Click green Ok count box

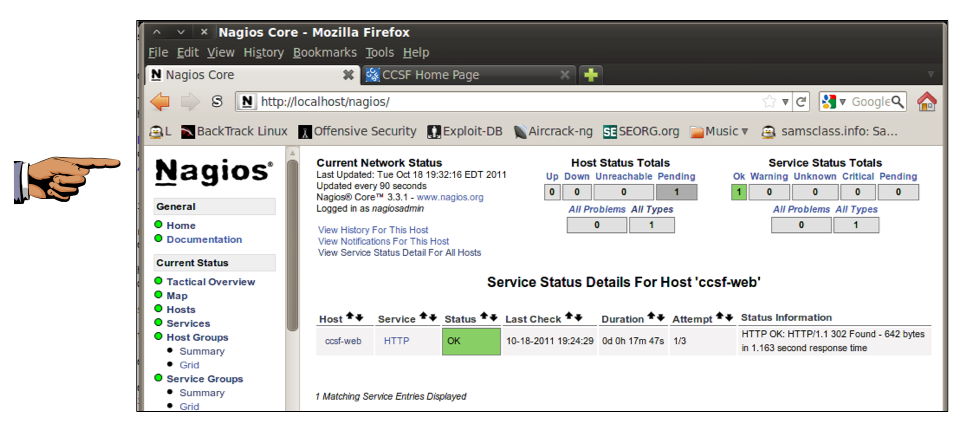coord(738,192)
